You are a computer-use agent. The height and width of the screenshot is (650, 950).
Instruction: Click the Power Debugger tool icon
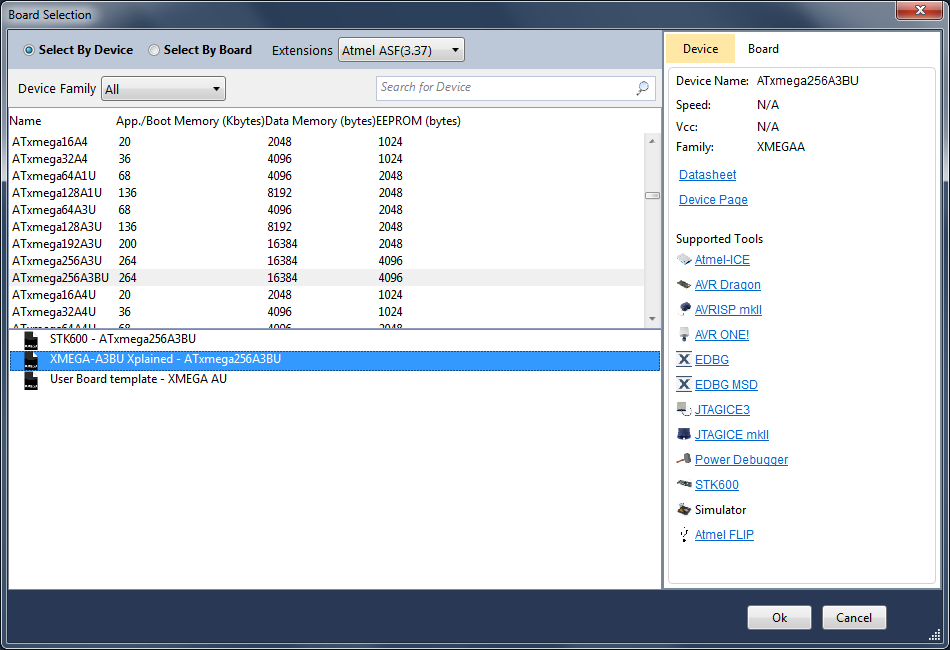[x=684, y=459]
